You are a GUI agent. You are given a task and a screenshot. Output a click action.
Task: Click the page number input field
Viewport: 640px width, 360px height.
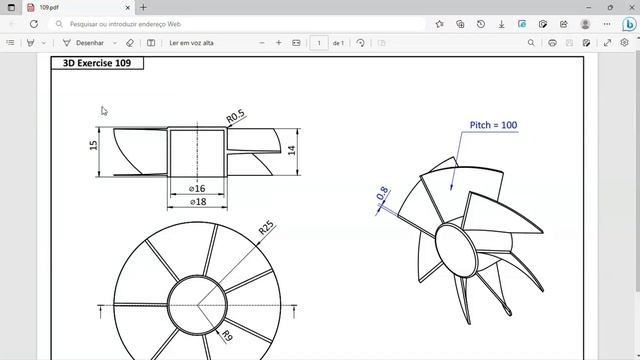click(319, 43)
